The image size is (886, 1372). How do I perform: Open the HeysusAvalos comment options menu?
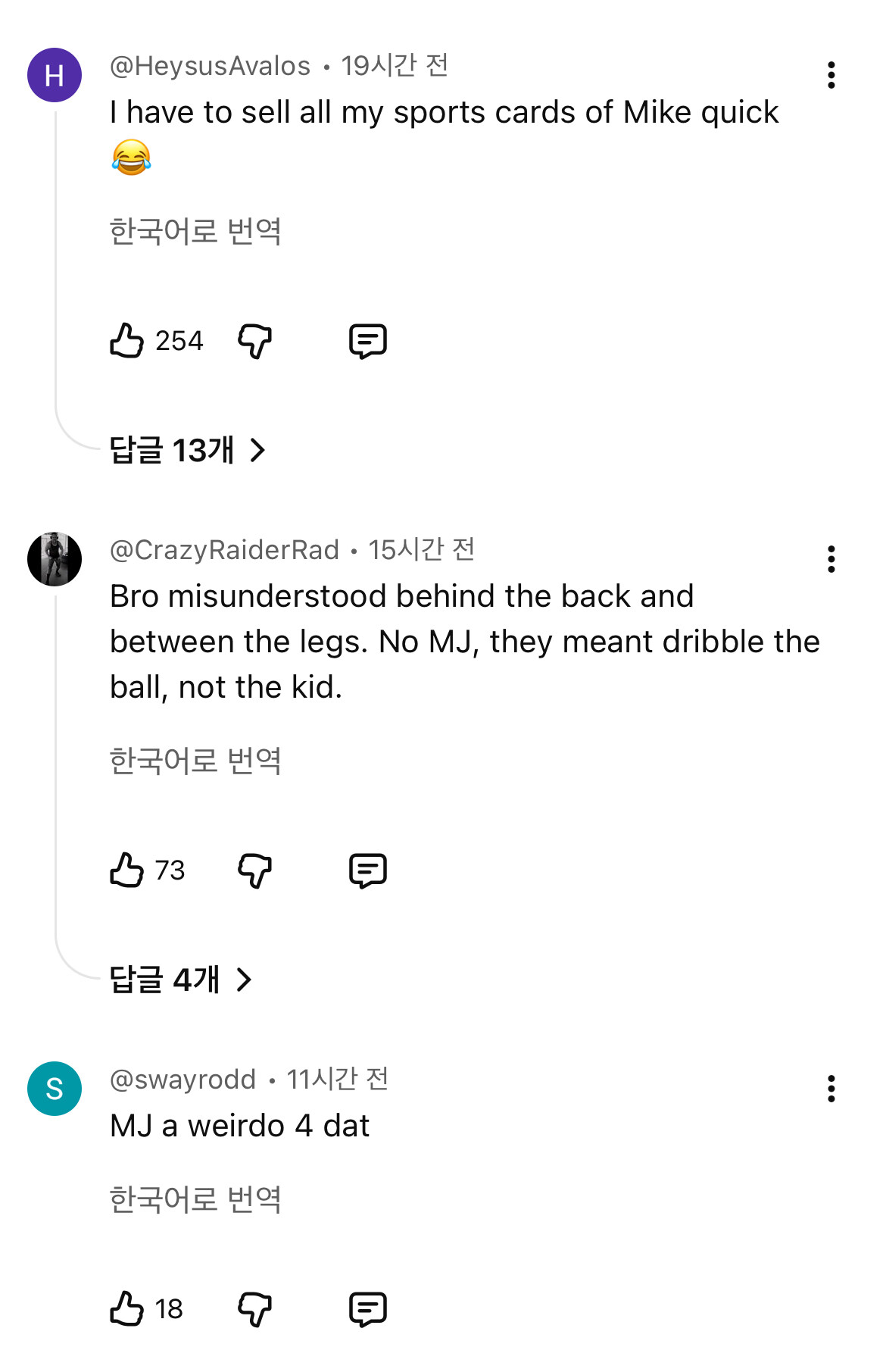point(831,75)
